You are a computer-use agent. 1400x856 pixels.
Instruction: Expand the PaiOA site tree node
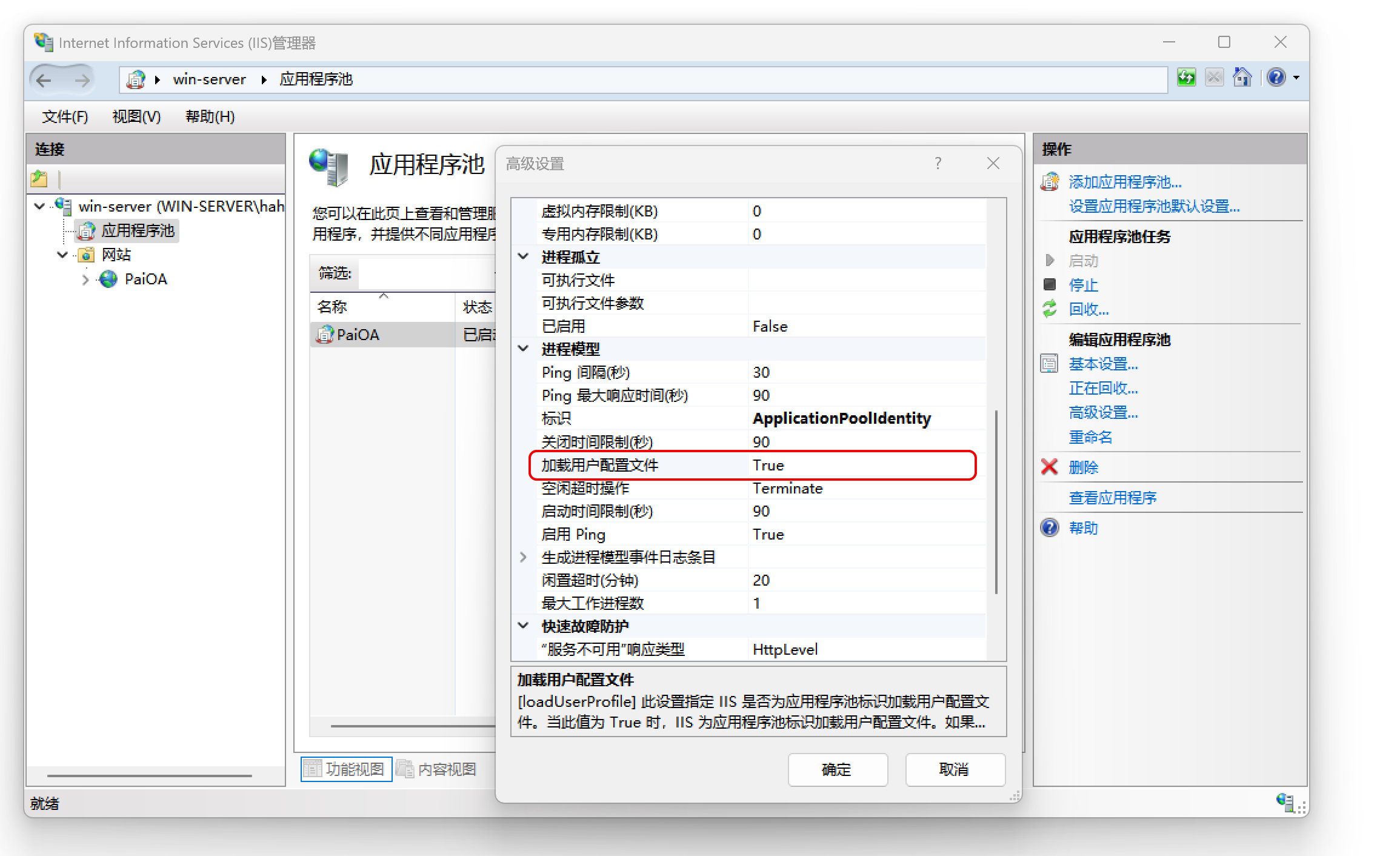pos(85,279)
